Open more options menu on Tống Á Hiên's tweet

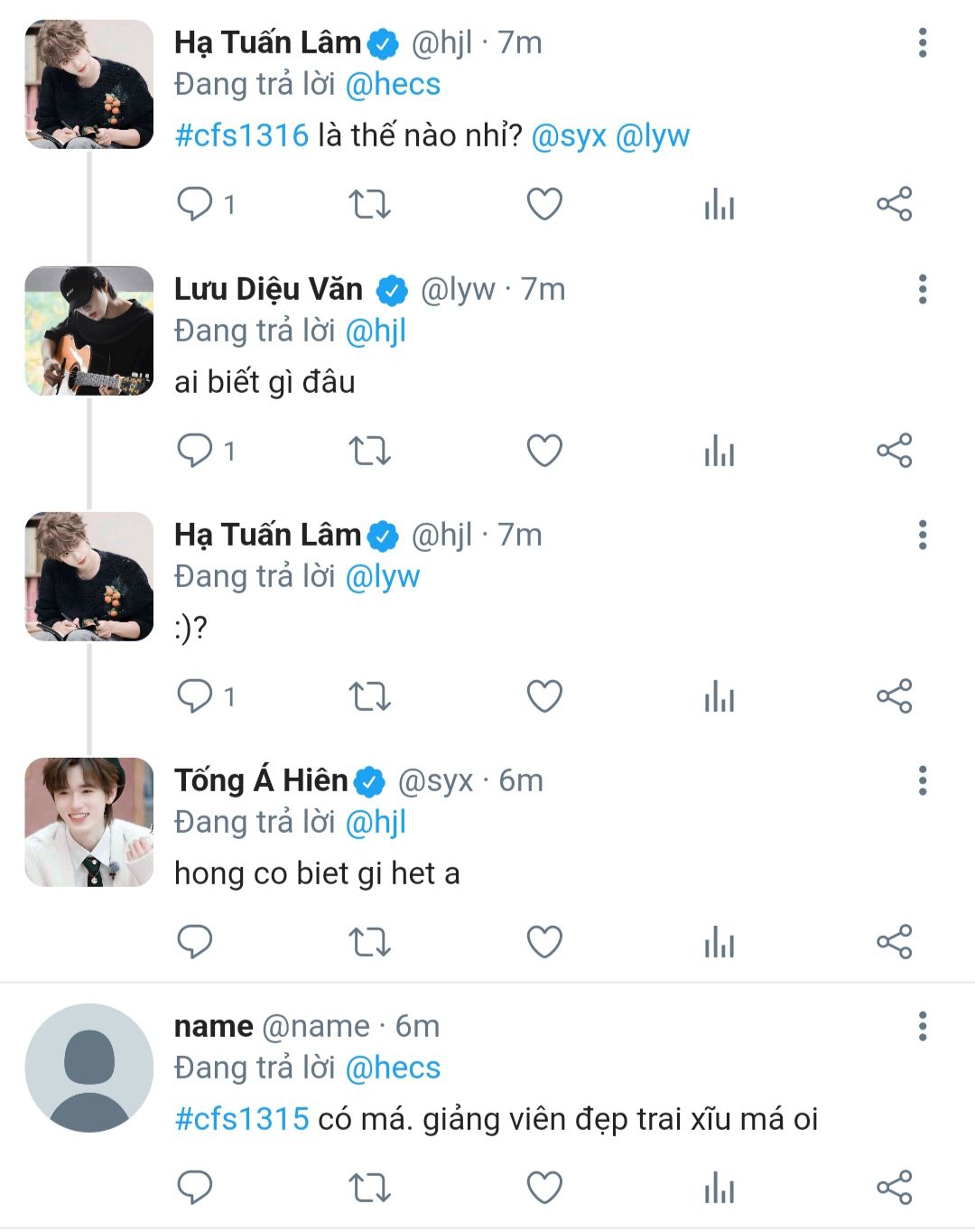[922, 780]
